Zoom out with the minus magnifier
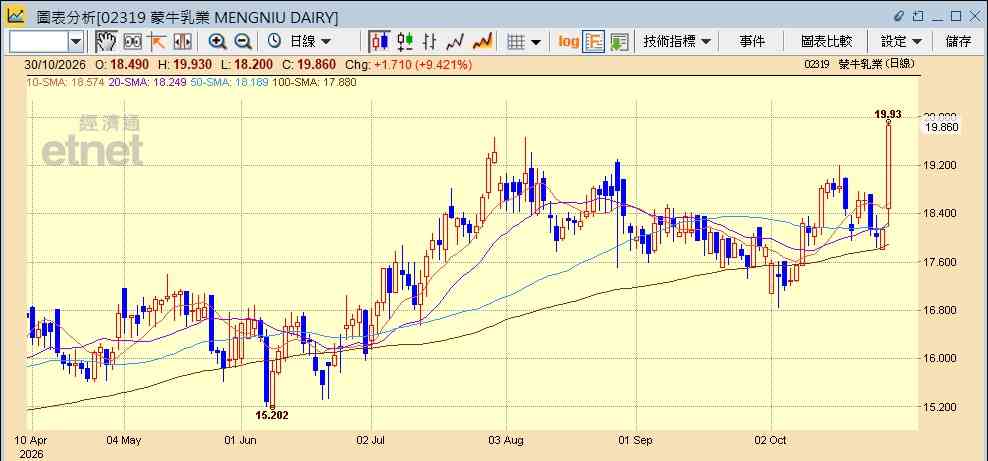Image resolution: width=988 pixels, height=461 pixels. click(x=243, y=42)
